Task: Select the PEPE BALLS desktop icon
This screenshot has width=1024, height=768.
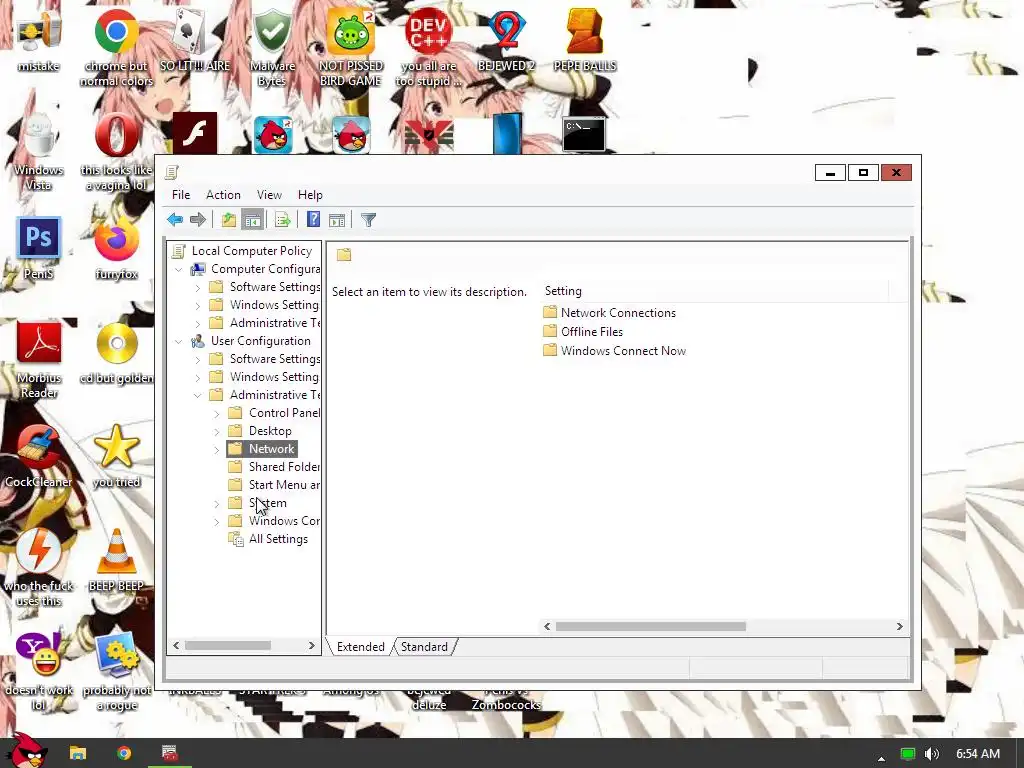Action: click(x=584, y=40)
